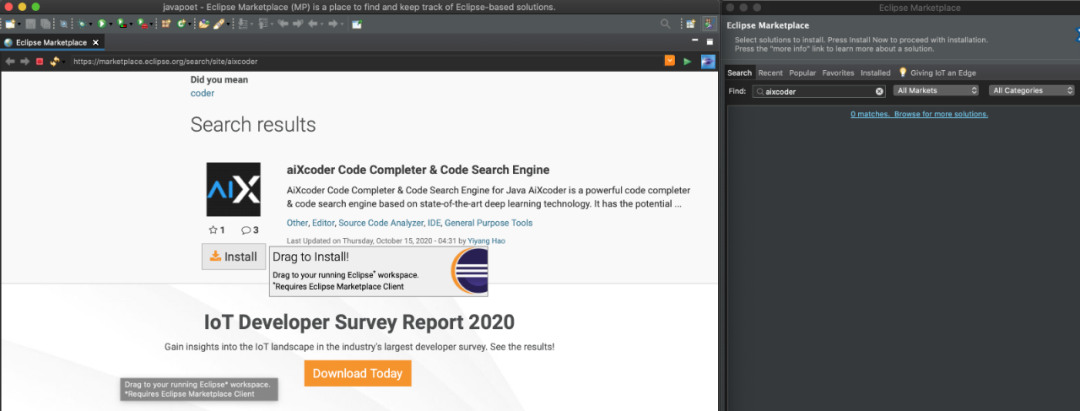Expand the browser refresh dropdown arrow
The width and height of the screenshot is (1080, 411).
point(63,62)
